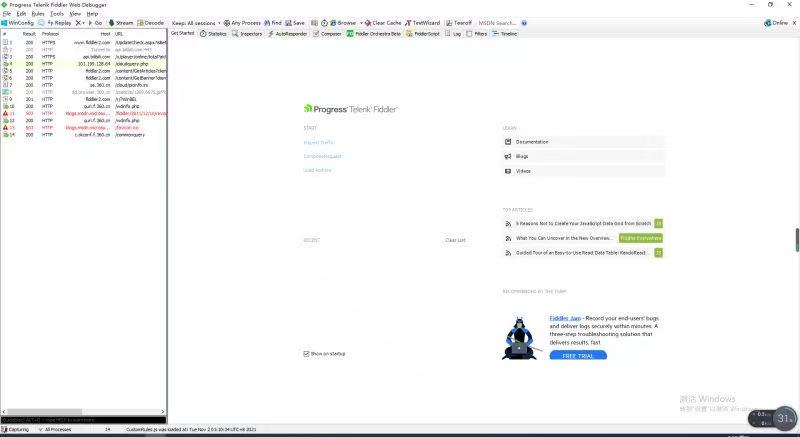This screenshot has height=437, width=800.
Task: Open the Edit menu
Action: 21,14
